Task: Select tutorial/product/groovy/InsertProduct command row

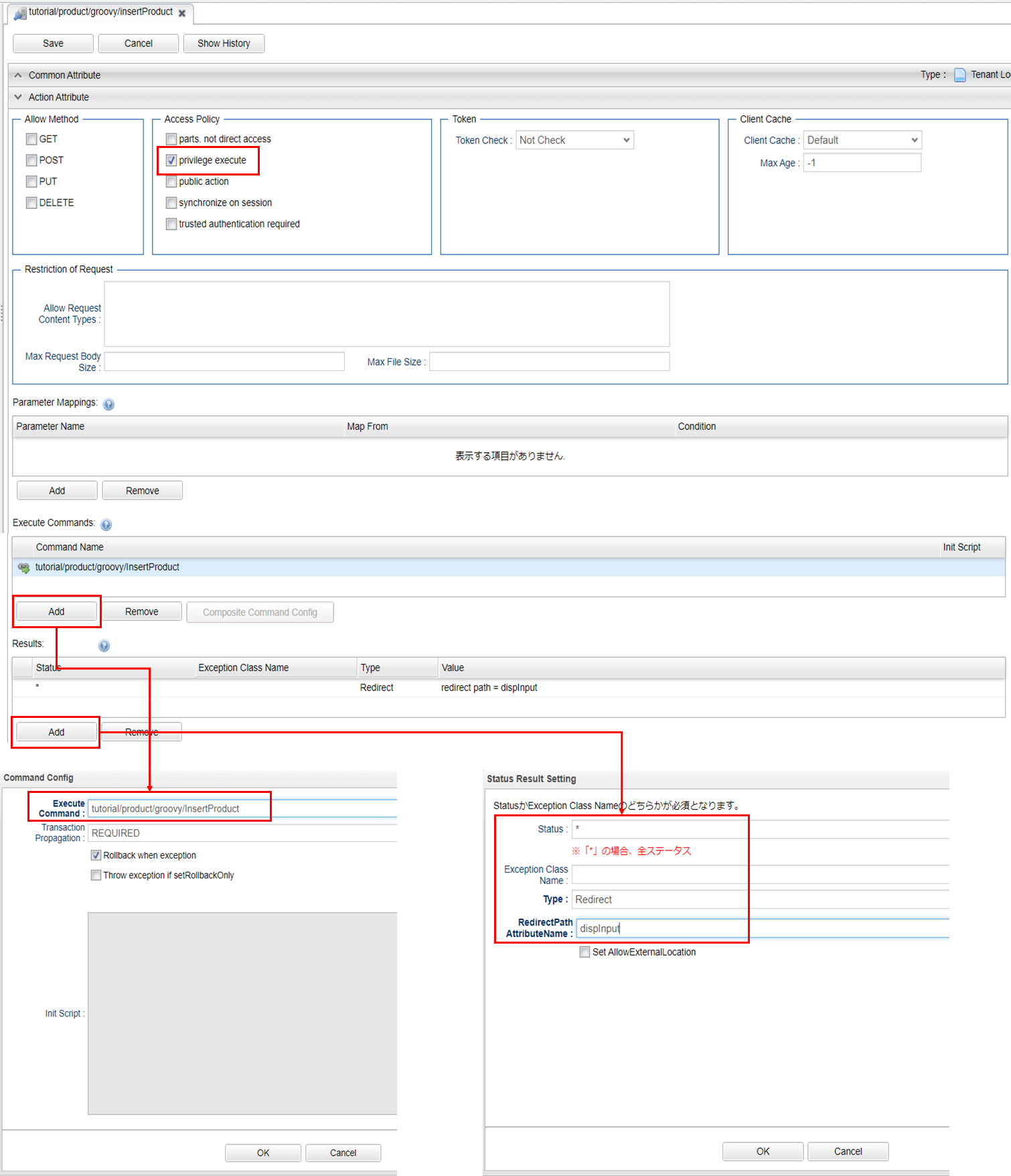Action: click(x=509, y=567)
